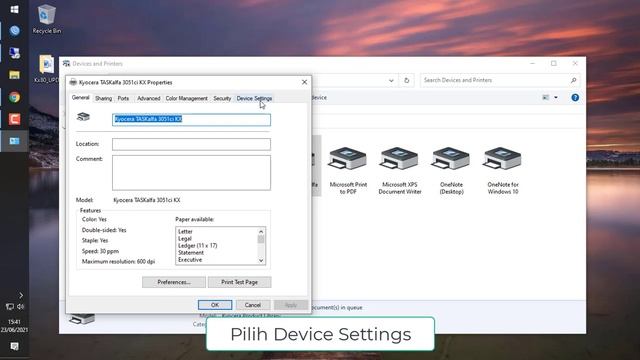Cancel the printer properties dialog

[253, 305]
